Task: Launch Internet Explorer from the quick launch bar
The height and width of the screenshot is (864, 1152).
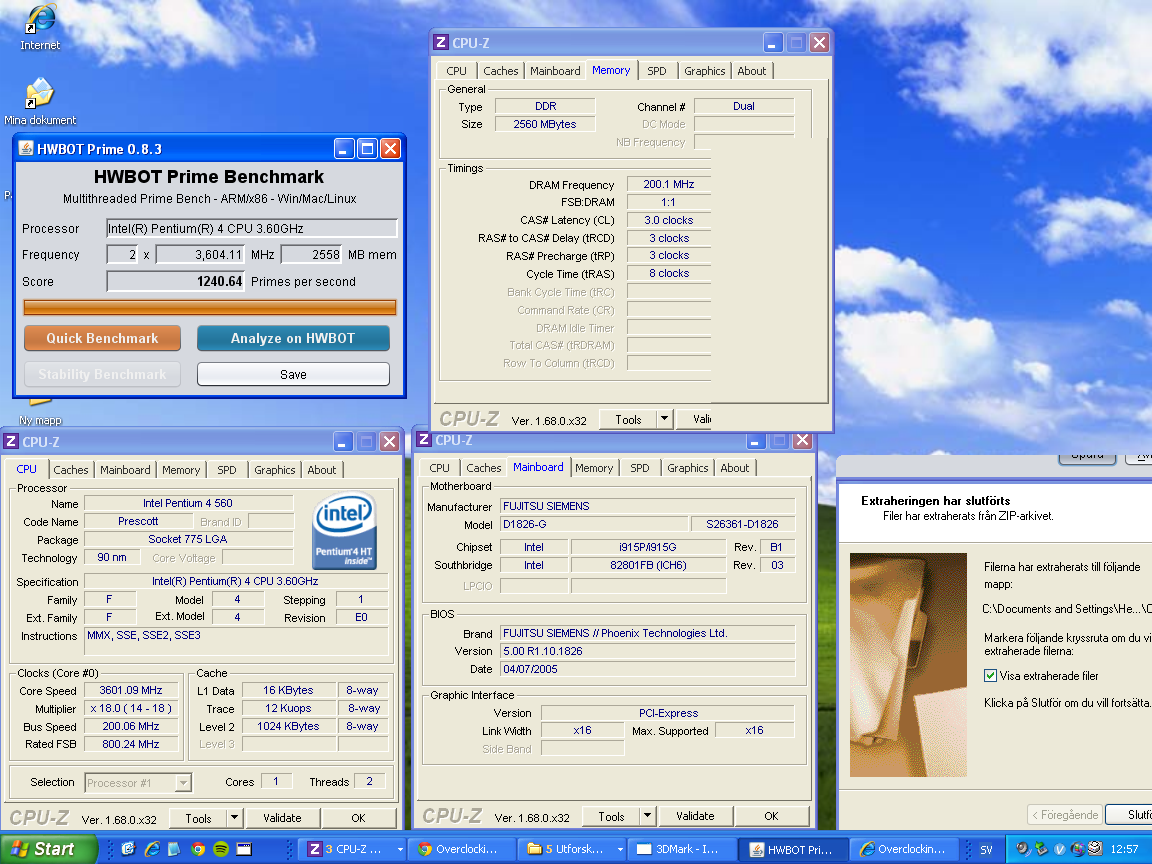Action: tap(153, 849)
